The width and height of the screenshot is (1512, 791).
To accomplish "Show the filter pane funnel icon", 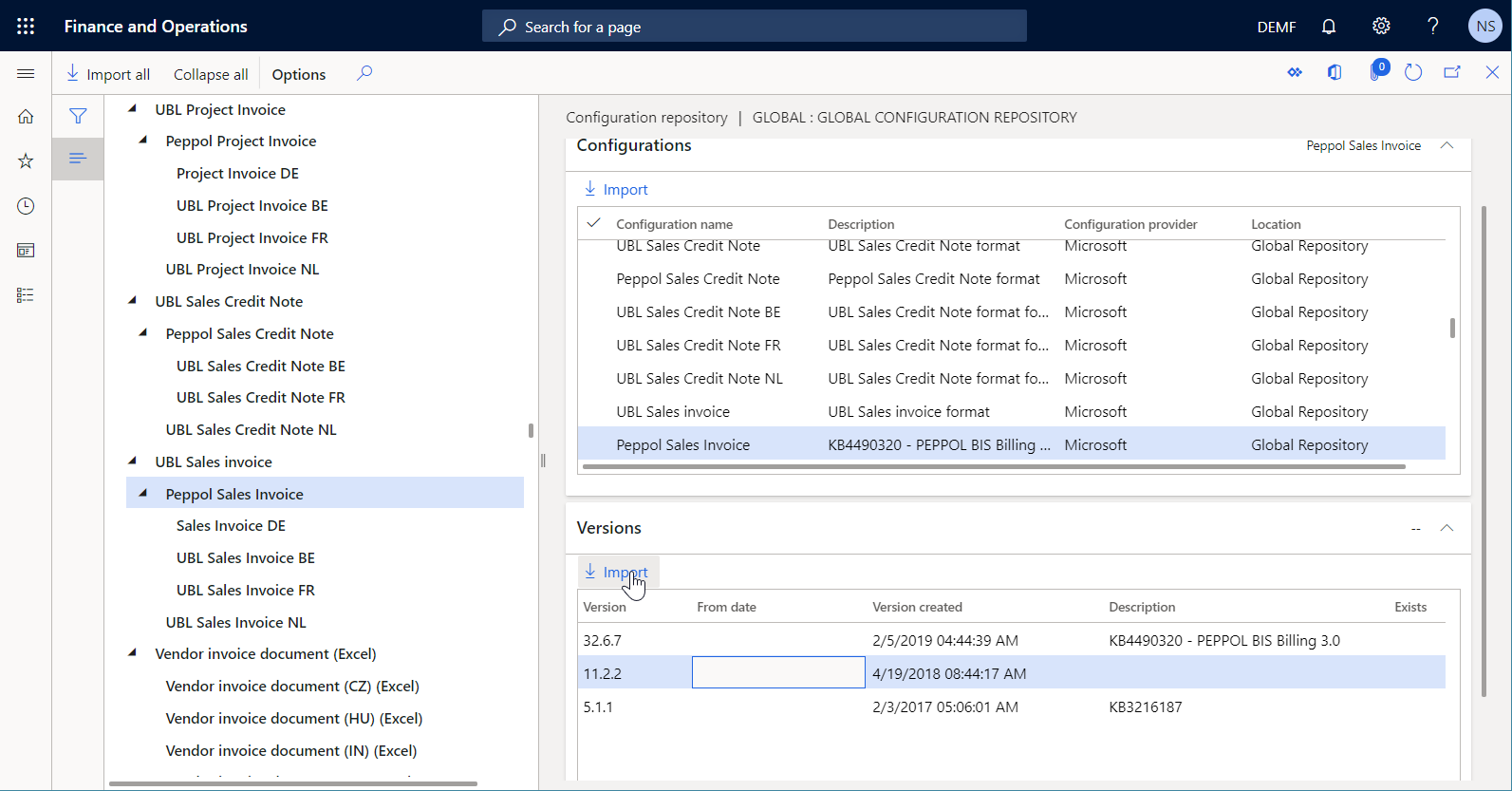I will (x=78, y=116).
